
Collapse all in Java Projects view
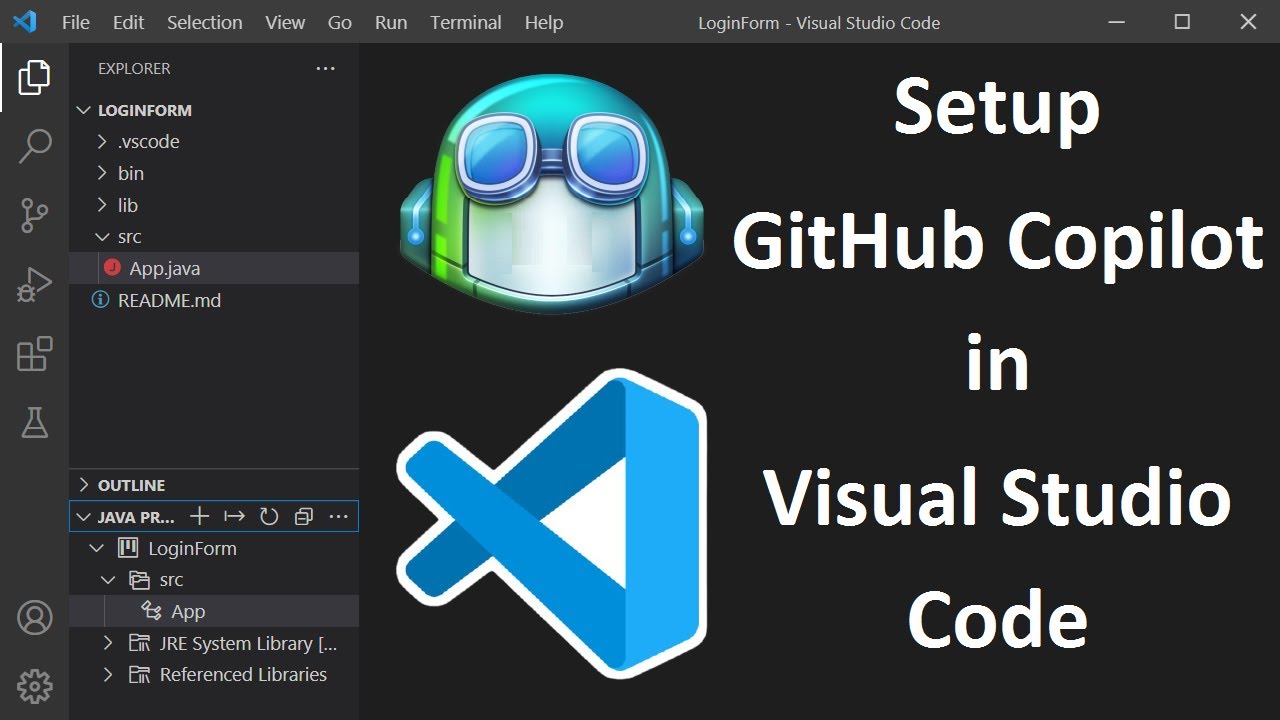[x=304, y=516]
